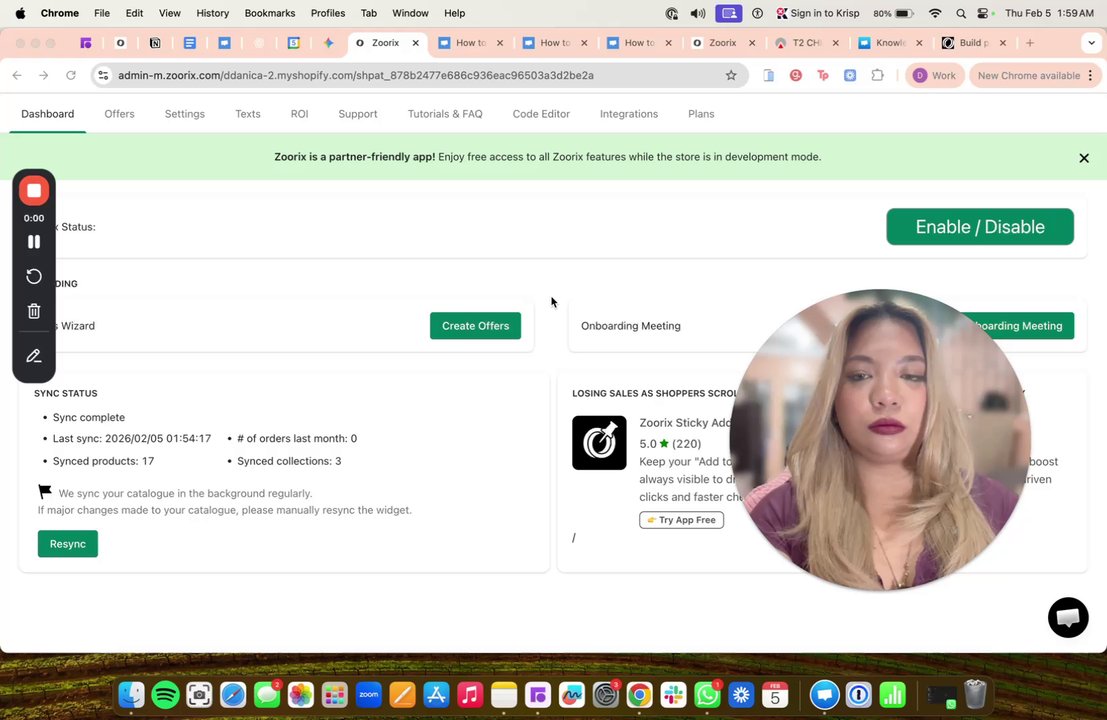
Task: Restart the recording with circular arrow icon
Action: [x=33, y=276]
